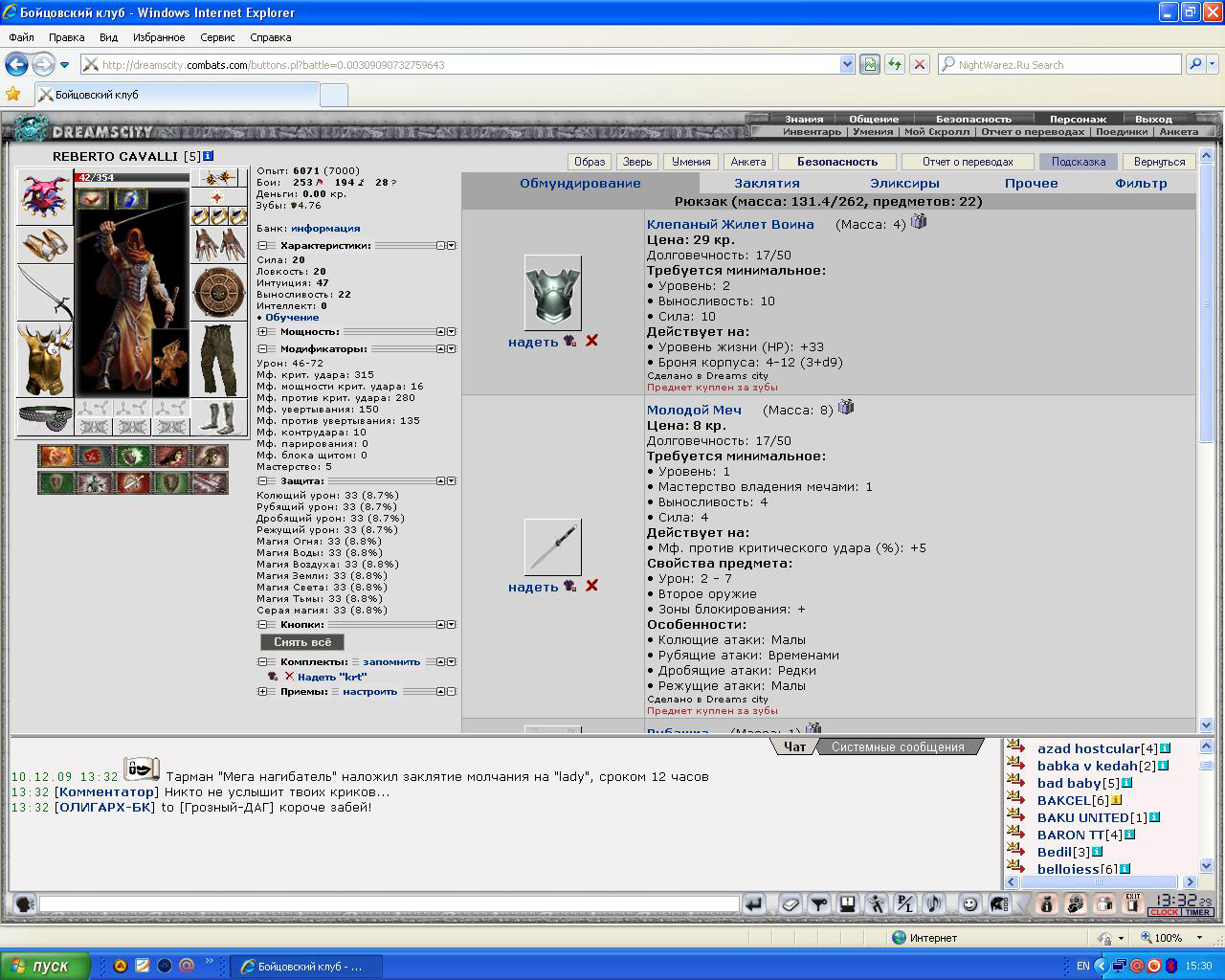Switch to Системные сообщения chat tab
This screenshot has height=980, width=1225.
coord(898,746)
